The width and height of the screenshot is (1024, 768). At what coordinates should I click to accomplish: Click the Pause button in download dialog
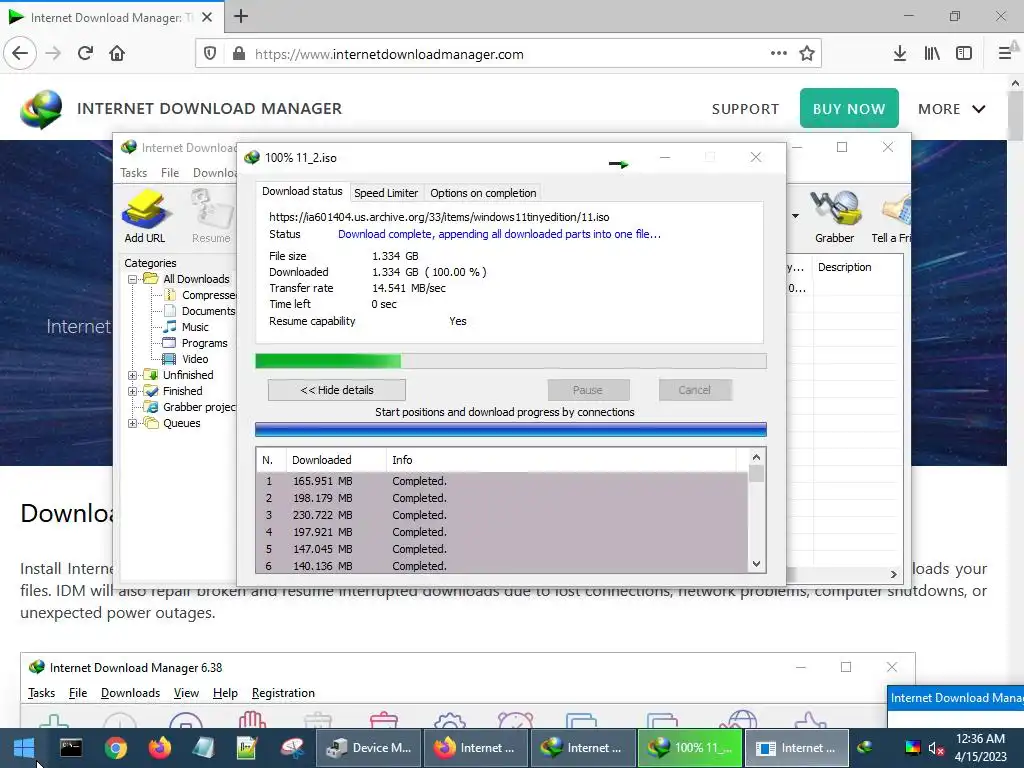[588, 390]
